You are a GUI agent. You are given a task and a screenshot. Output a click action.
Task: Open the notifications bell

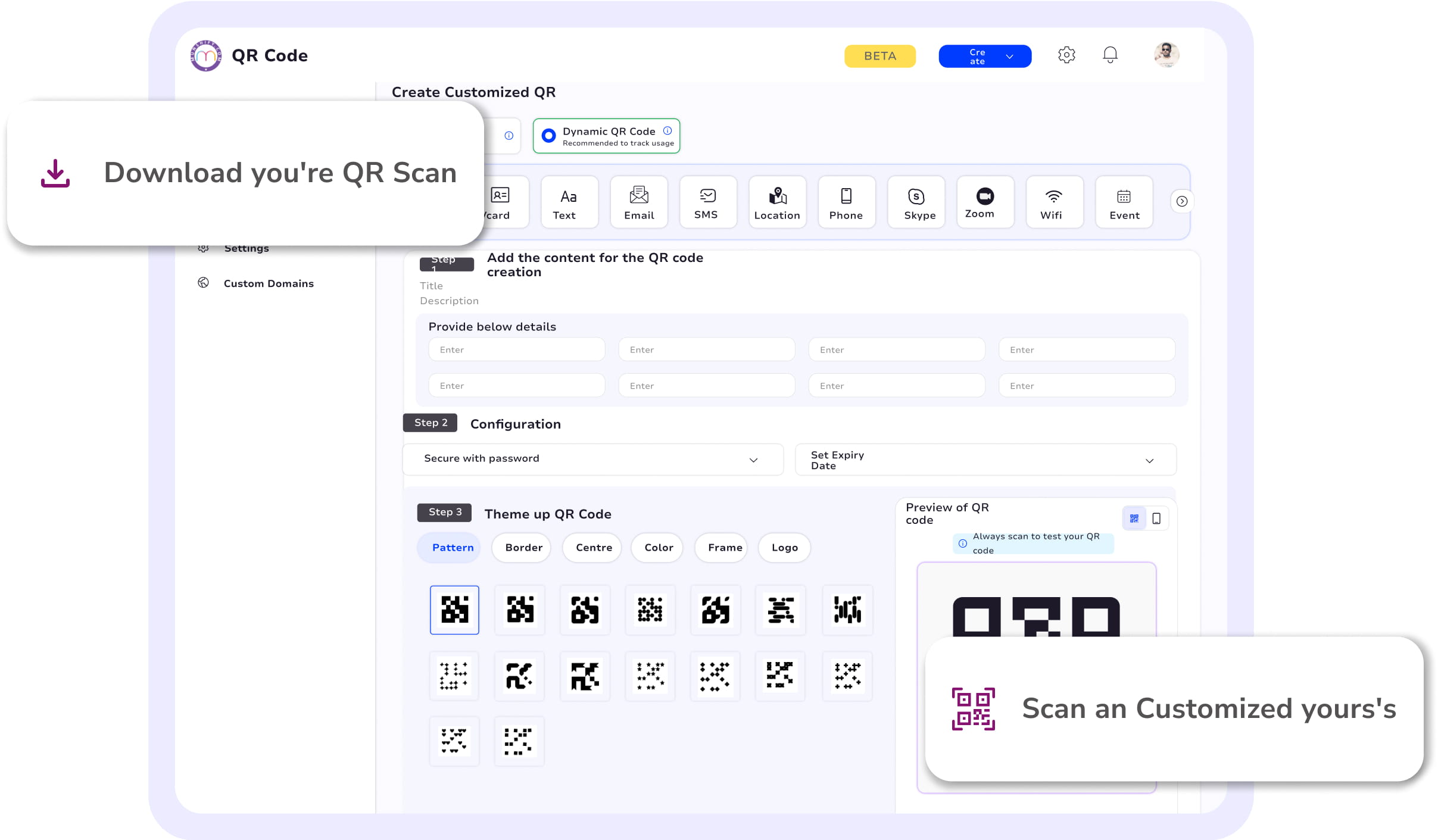(1110, 55)
